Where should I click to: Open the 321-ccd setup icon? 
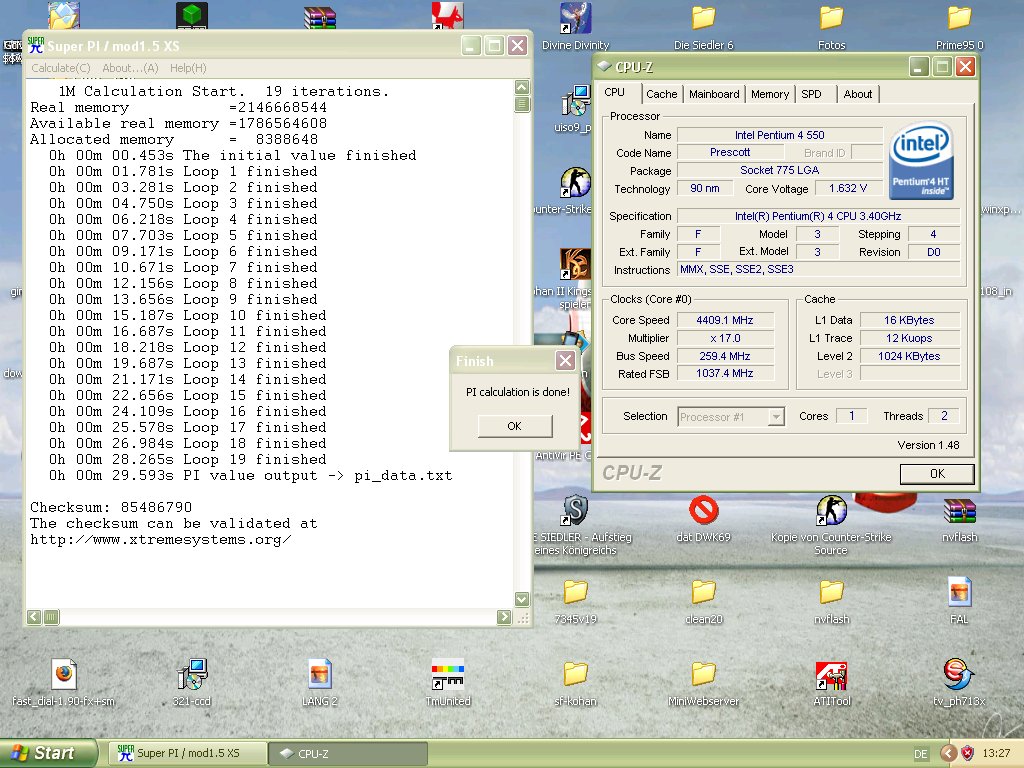point(192,675)
